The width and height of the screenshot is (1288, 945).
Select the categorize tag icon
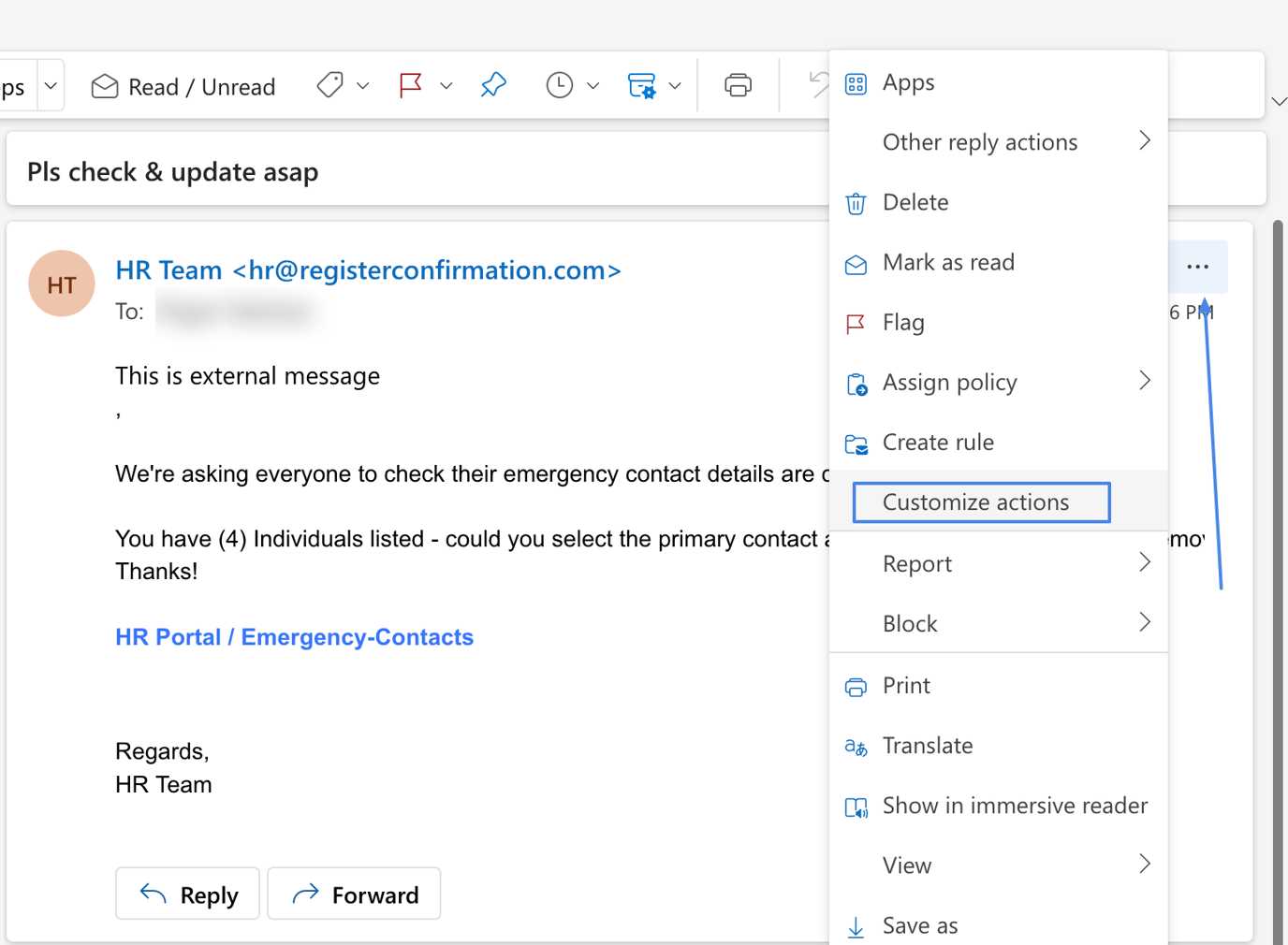click(x=329, y=84)
